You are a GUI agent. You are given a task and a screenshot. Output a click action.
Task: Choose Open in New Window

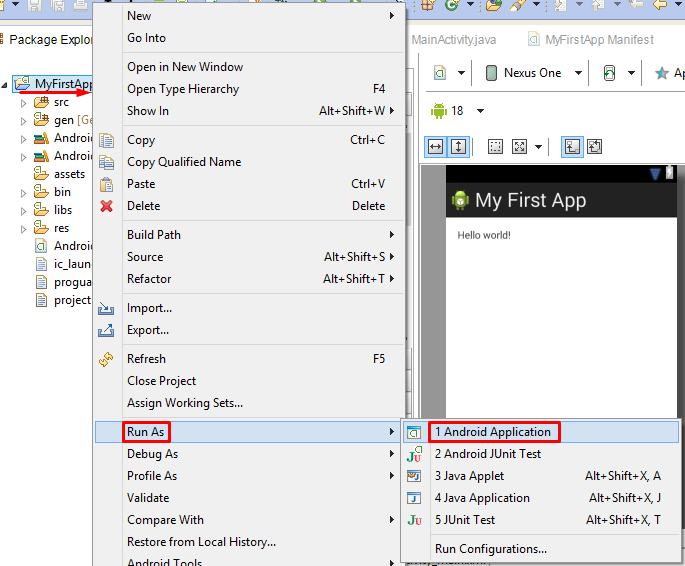[248, 67]
